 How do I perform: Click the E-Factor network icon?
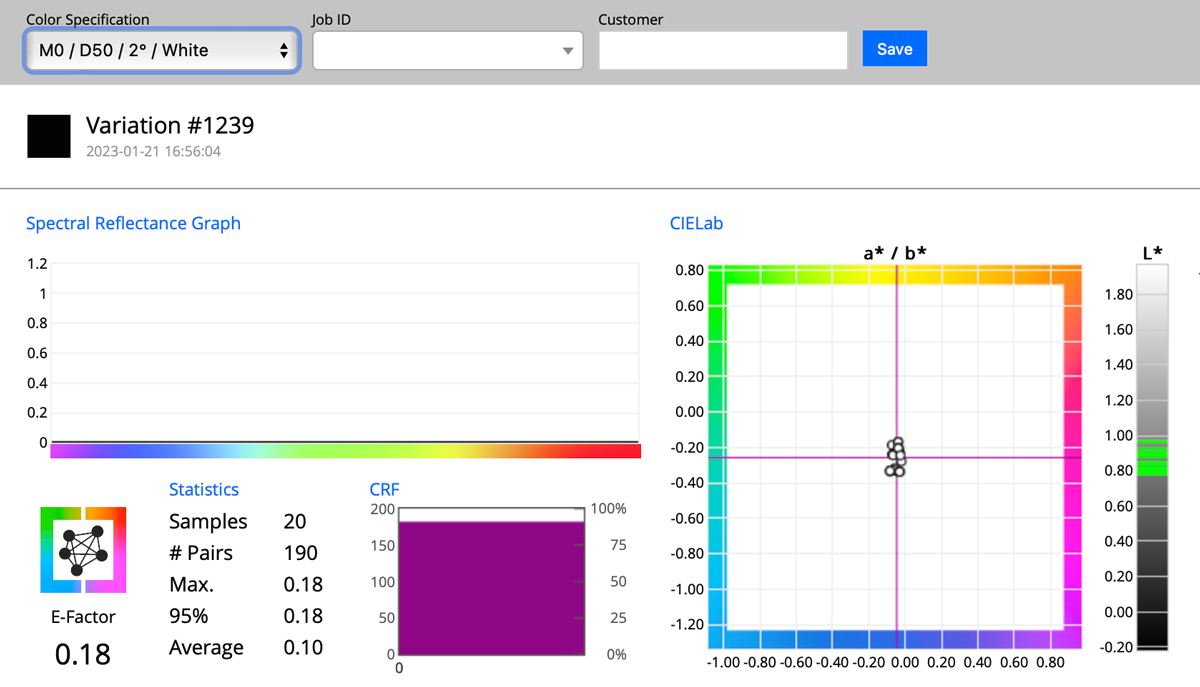(83, 550)
